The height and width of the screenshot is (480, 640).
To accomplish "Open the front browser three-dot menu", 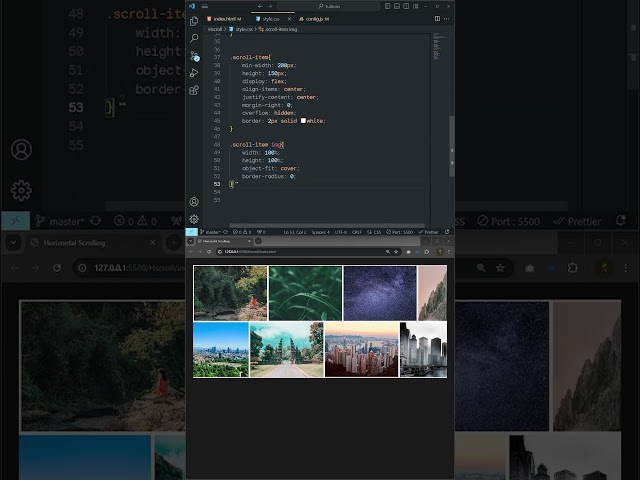I will (x=449, y=252).
